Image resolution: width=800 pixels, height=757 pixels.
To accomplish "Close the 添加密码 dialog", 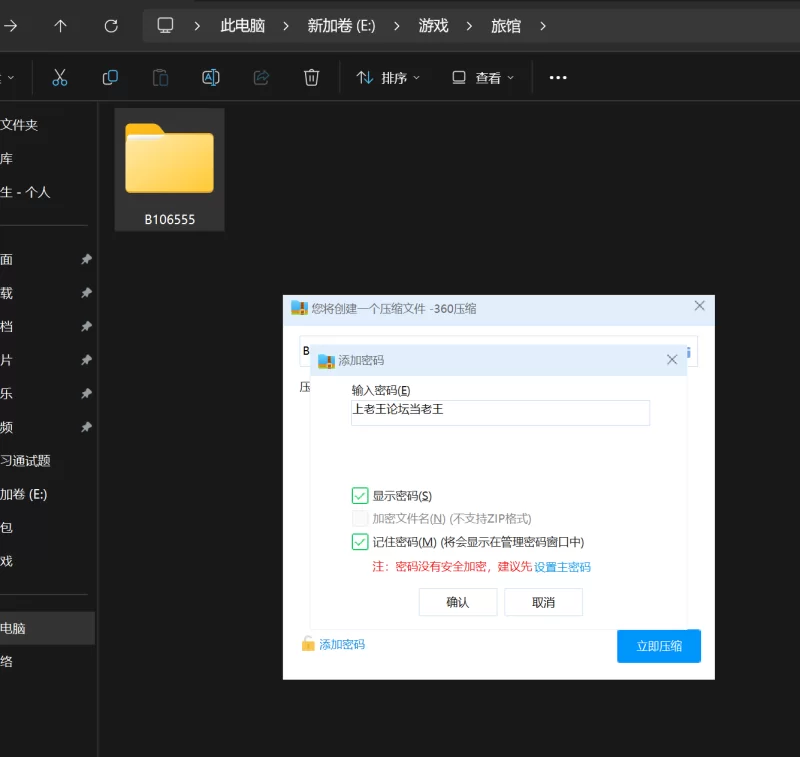I will coord(672,360).
